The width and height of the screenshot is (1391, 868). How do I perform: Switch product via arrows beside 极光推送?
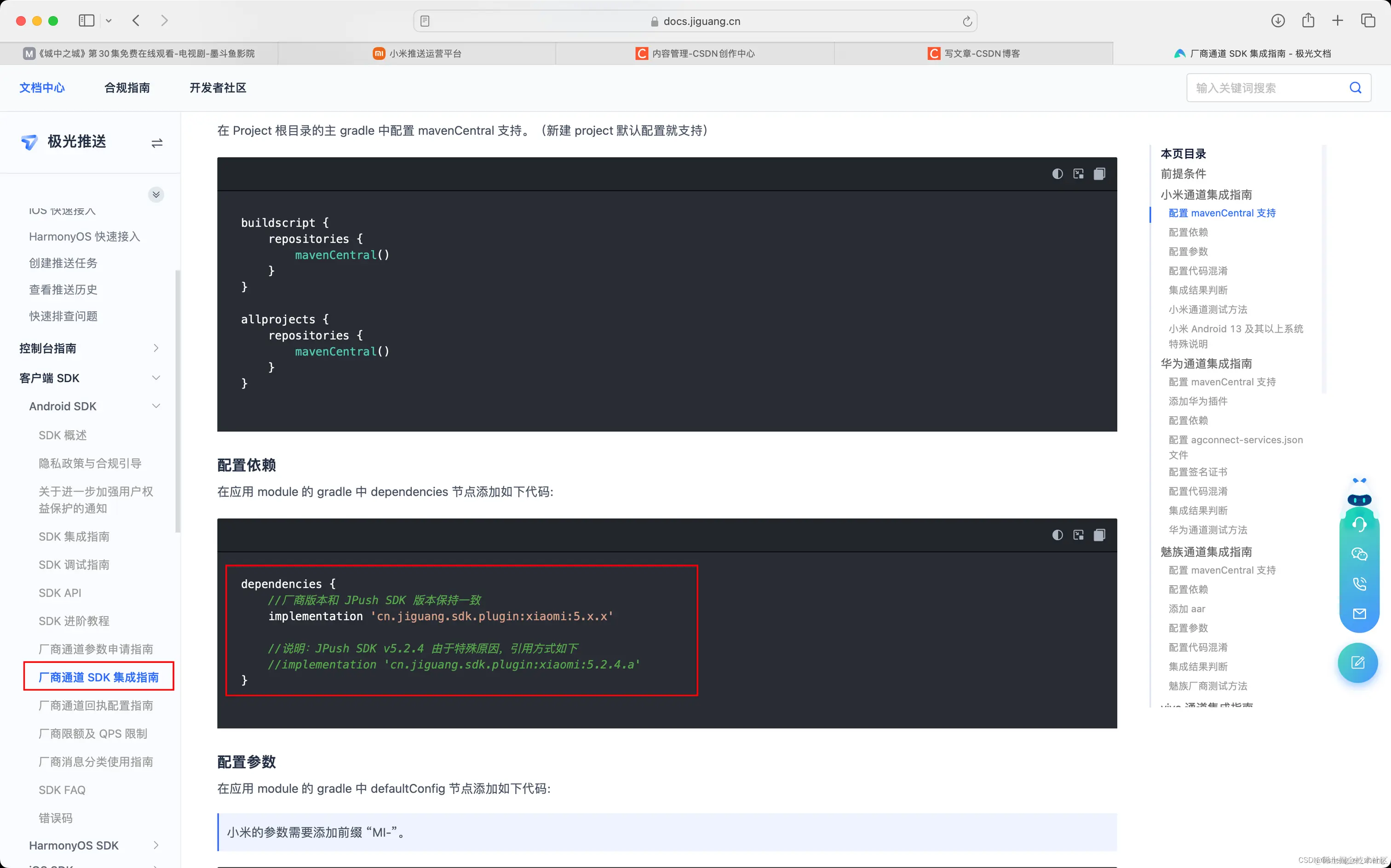pos(157,143)
